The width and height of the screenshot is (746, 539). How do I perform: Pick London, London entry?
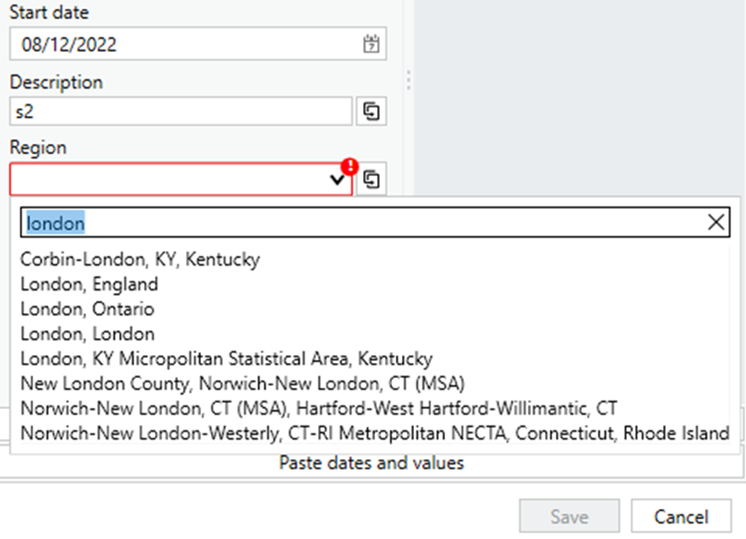pos(374,334)
